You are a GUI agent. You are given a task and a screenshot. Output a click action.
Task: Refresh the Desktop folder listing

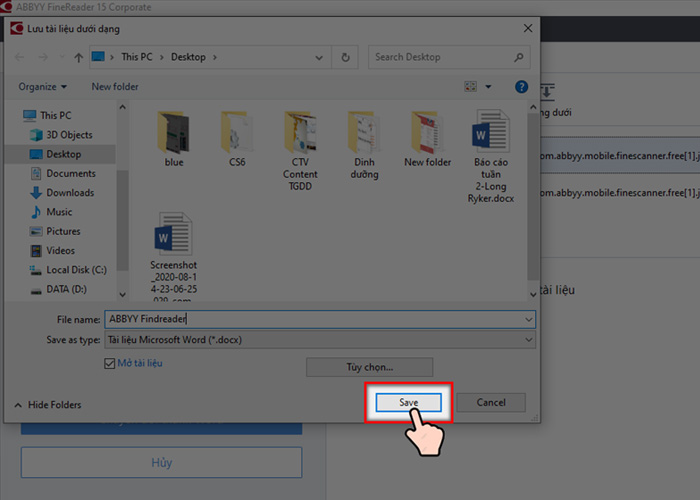(x=345, y=57)
